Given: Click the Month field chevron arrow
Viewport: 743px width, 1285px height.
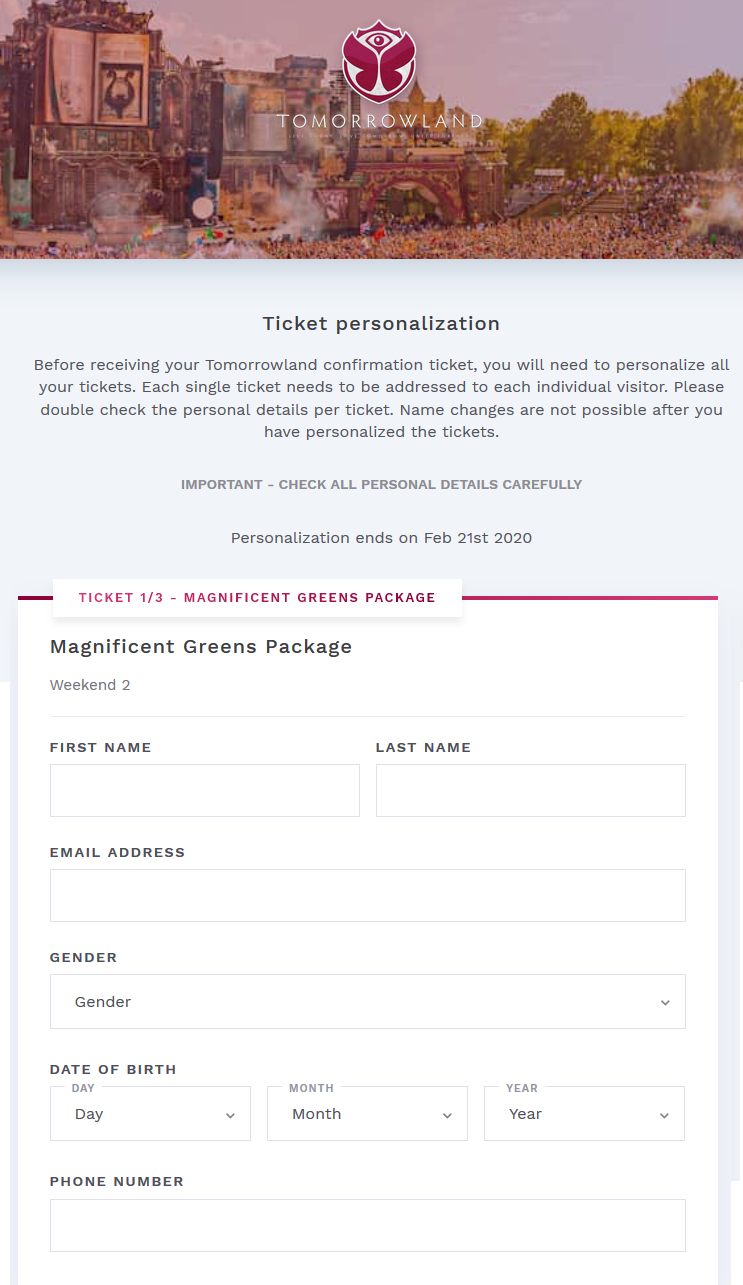Looking at the screenshot, I should coord(446,1113).
